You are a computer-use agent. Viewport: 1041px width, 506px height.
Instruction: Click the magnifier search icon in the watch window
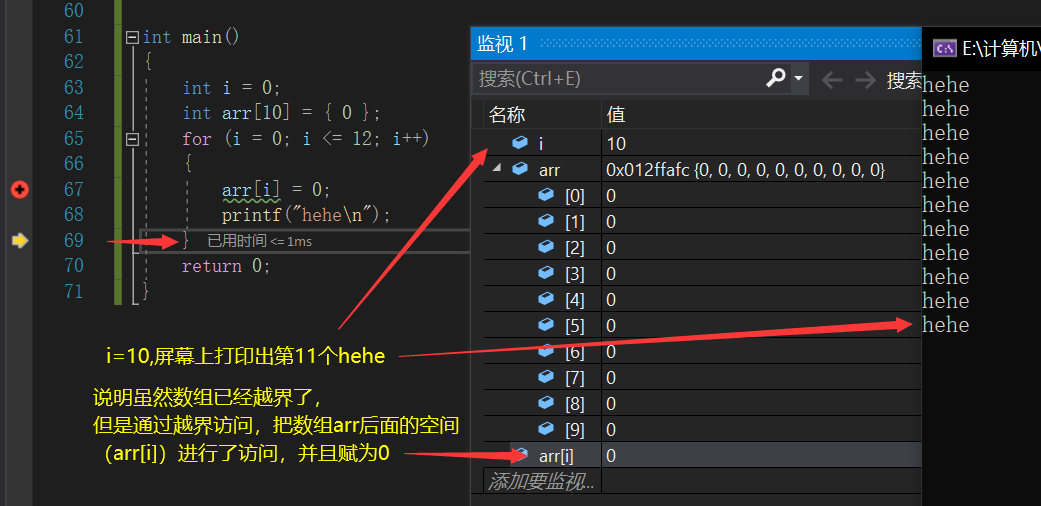point(776,78)
